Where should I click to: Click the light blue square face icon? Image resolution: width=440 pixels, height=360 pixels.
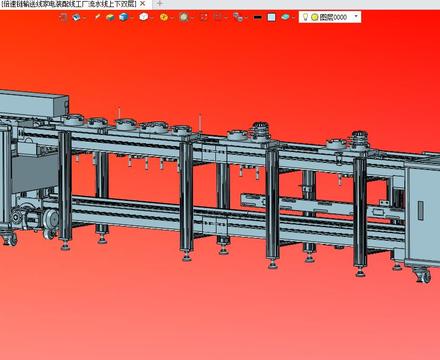coord(272,17)
